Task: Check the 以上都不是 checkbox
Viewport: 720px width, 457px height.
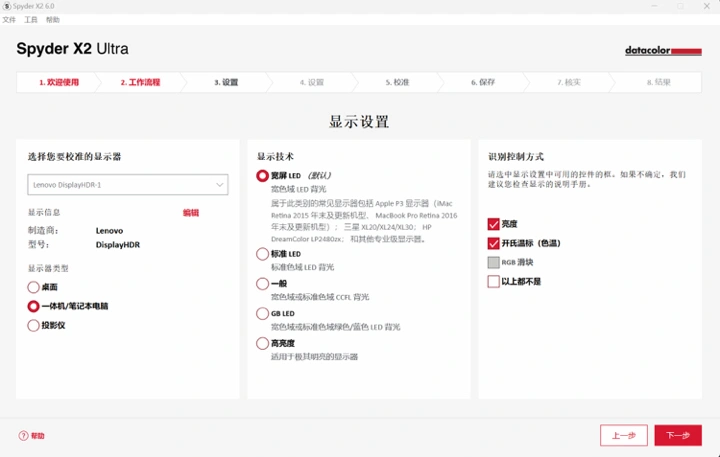Action: click(x=493, y=281)
